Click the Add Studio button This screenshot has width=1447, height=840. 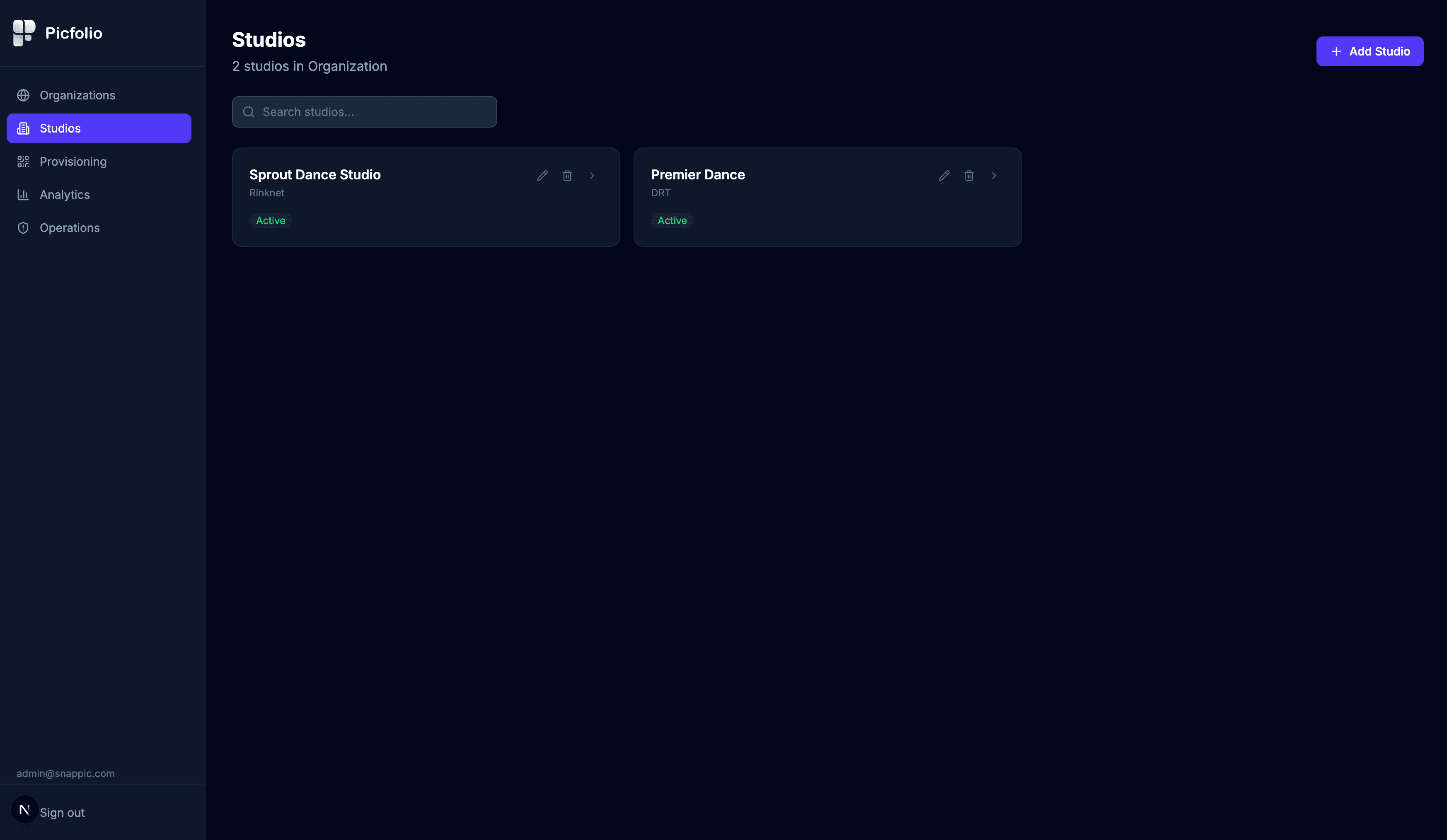click(x=1370, y=51)
